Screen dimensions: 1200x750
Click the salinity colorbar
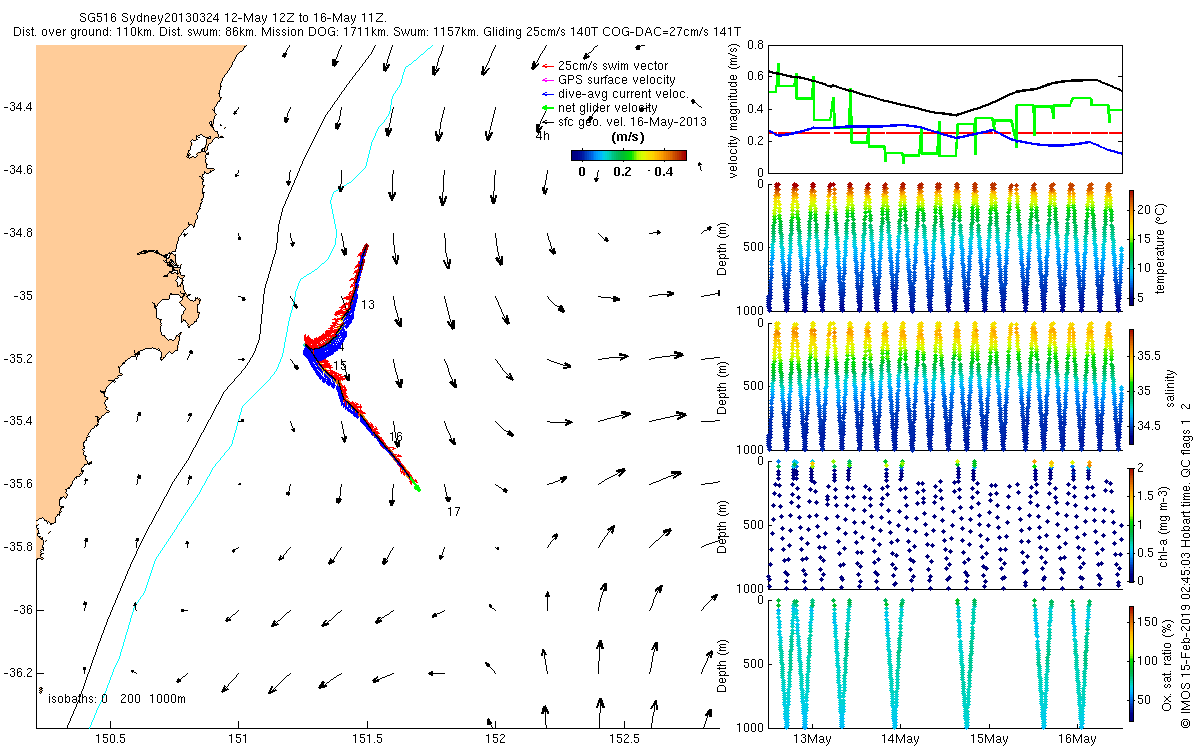[x=1131, y=387]
